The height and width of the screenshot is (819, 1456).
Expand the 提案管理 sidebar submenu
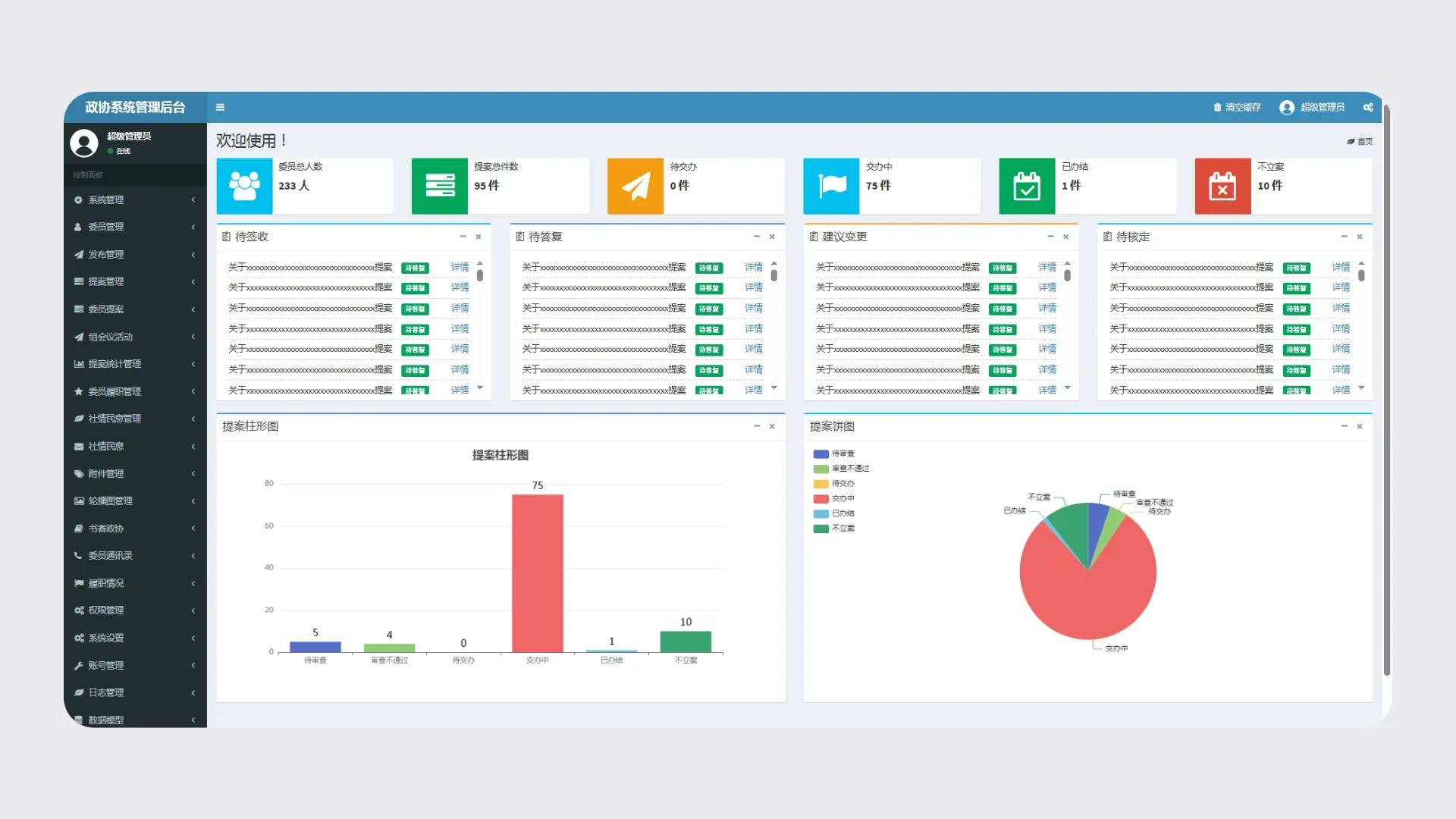pos(106,282)
